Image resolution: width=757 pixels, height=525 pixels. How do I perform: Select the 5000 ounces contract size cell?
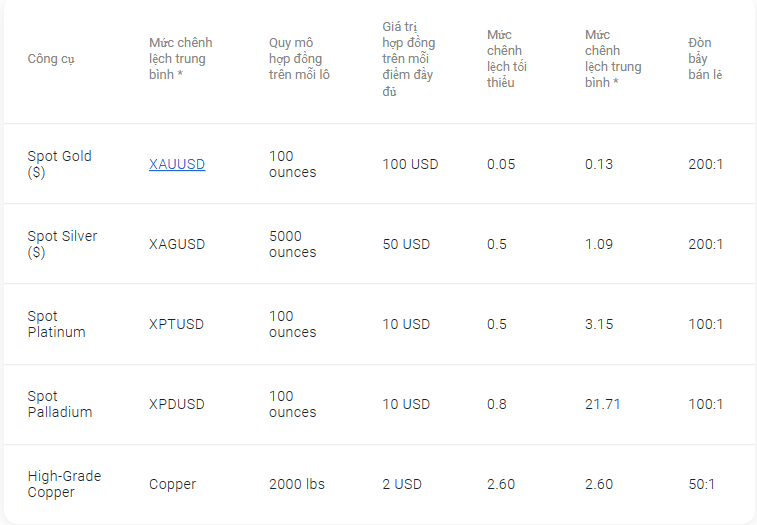[x=293, y=244]
